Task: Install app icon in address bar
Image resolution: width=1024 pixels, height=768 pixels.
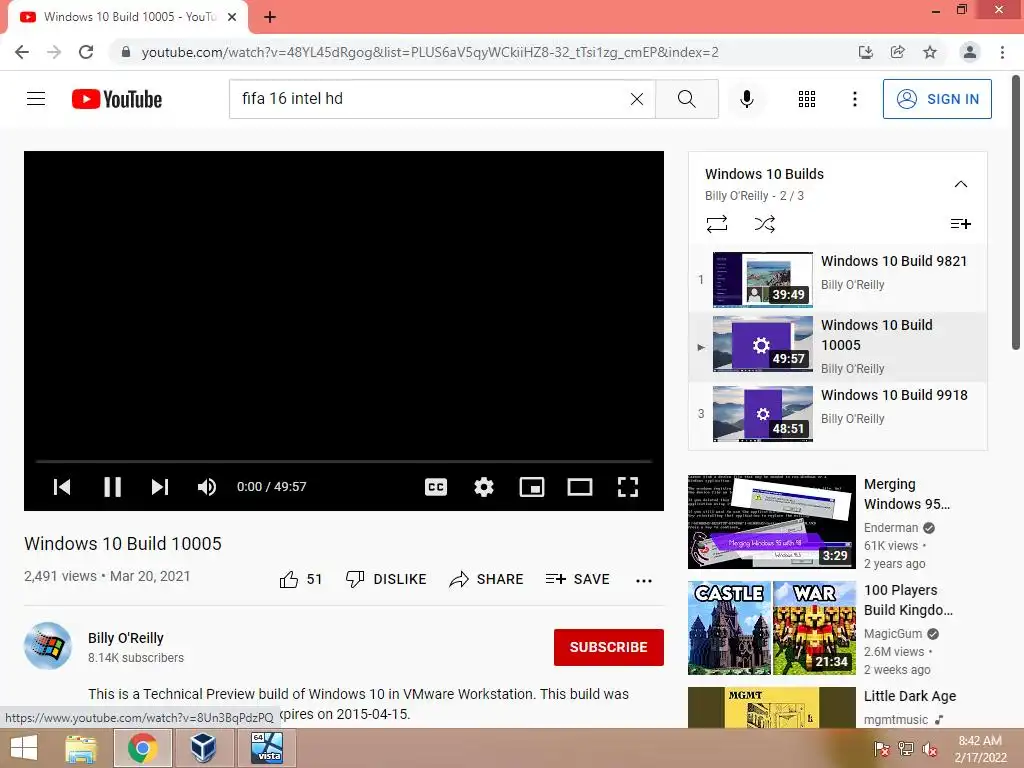Action: (865, 52)
